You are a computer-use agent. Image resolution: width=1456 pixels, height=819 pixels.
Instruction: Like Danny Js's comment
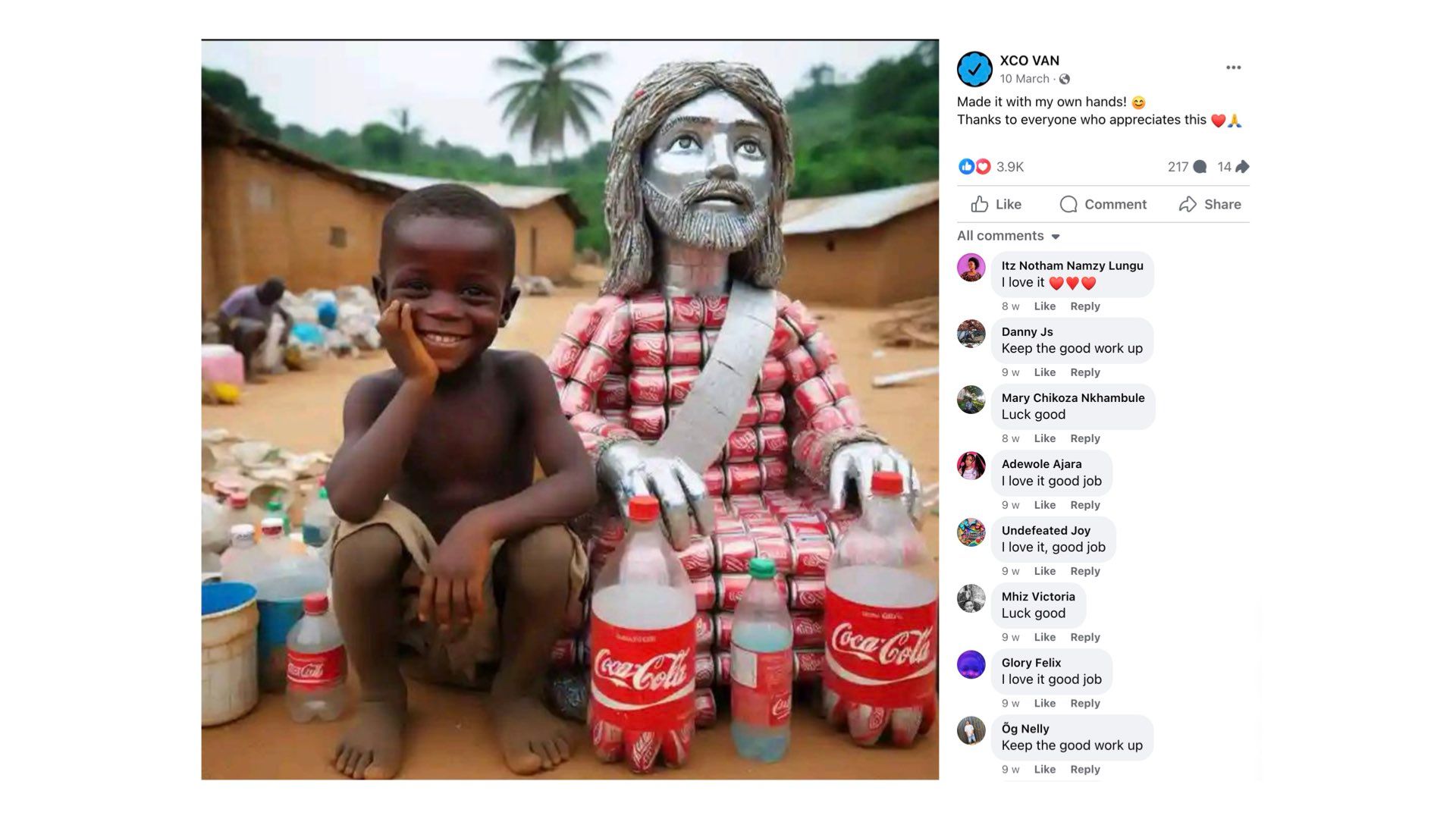click(1044, 372)
